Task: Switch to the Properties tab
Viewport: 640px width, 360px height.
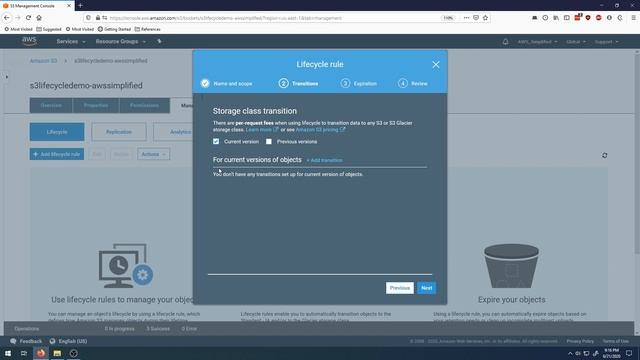Action: (96, 105)
